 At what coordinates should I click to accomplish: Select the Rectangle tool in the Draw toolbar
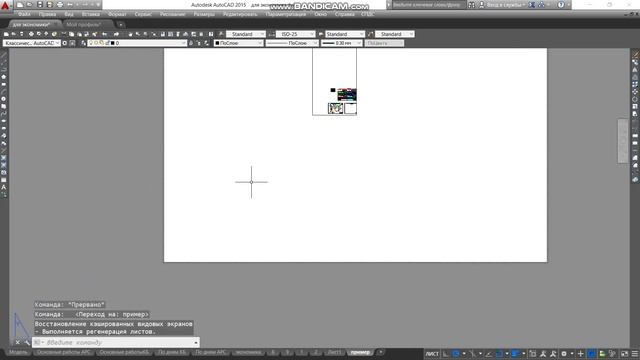tap(4, 84)
